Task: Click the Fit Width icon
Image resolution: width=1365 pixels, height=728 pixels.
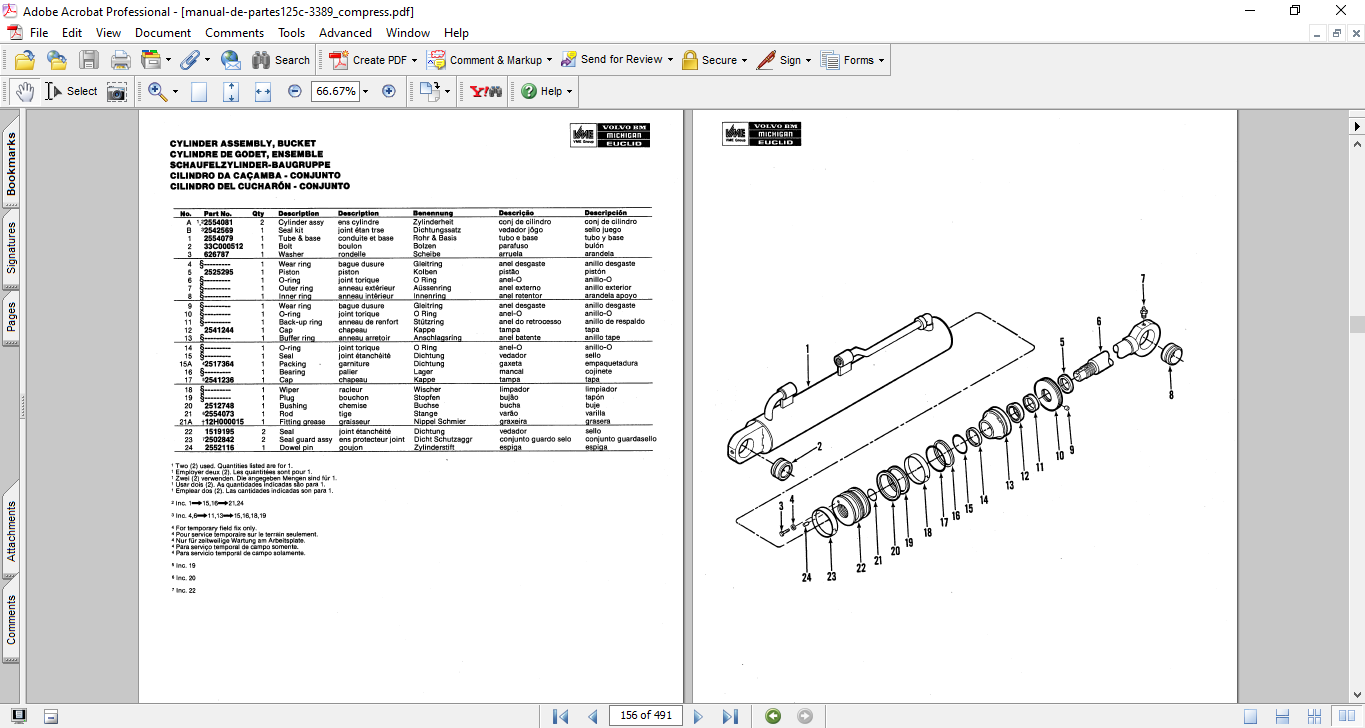Action: click(263, 91)
